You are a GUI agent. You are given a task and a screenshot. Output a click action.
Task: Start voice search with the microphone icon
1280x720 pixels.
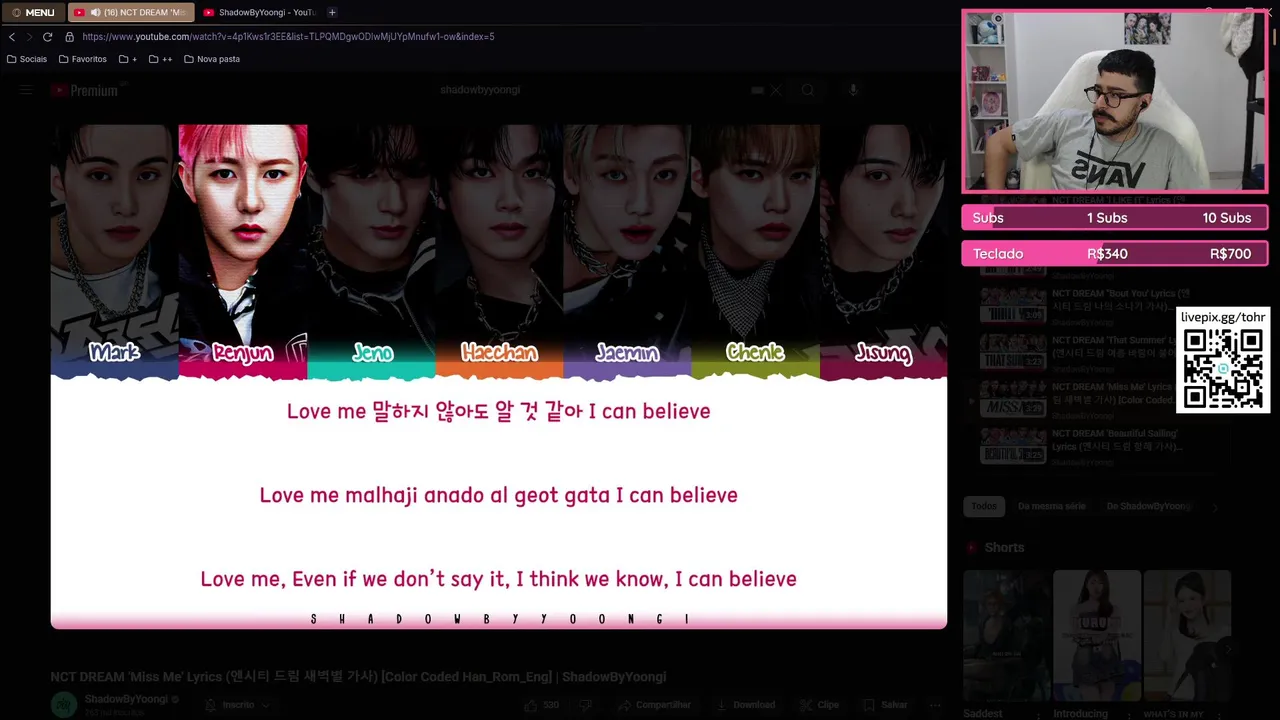tap(852, 90)
